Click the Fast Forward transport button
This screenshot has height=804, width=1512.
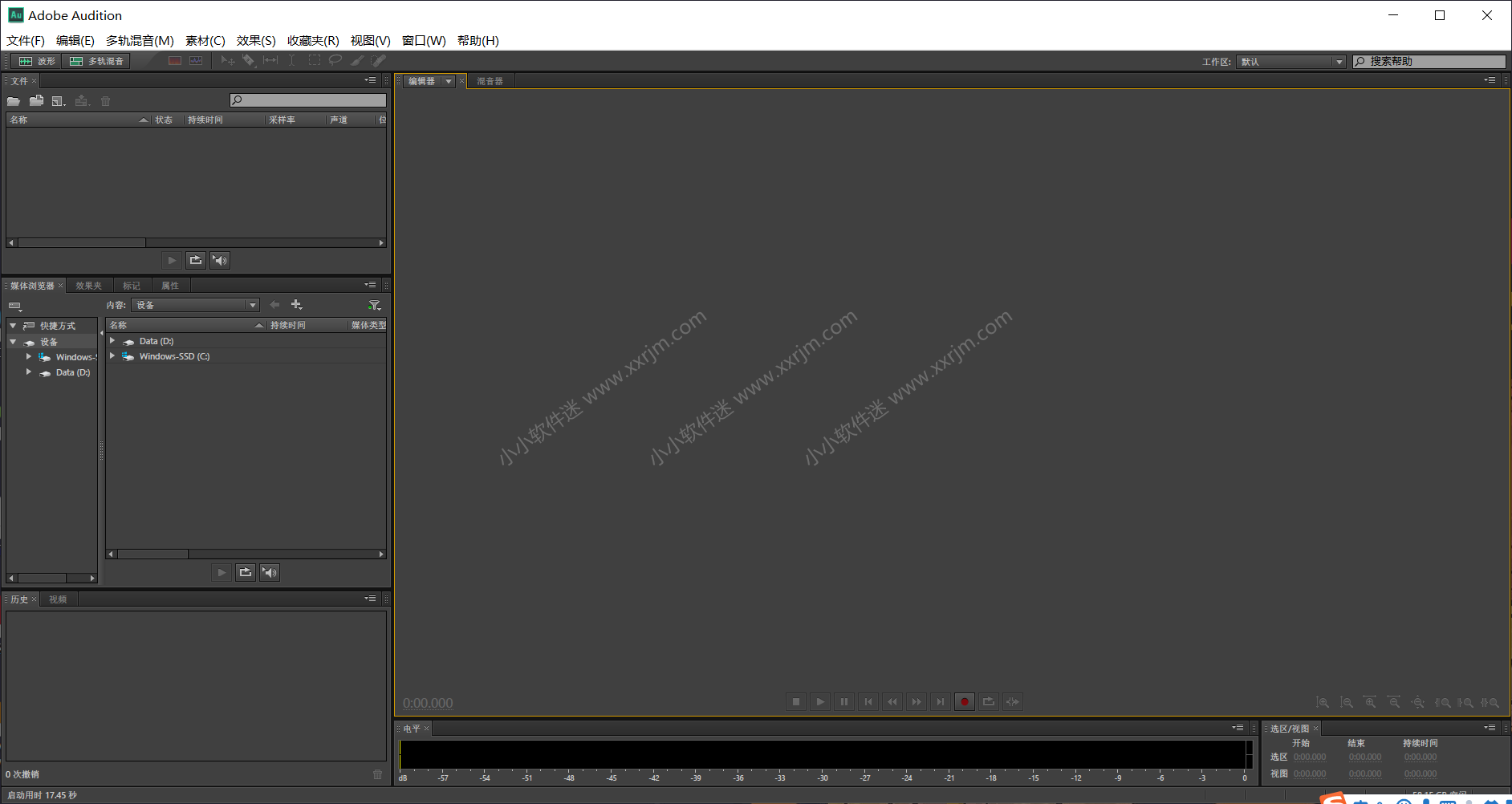pyautogui.click(x=917, y=702)
